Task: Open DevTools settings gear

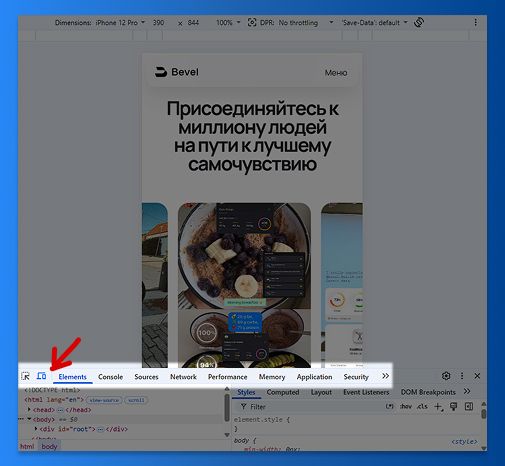Action: tap(446, 376)
